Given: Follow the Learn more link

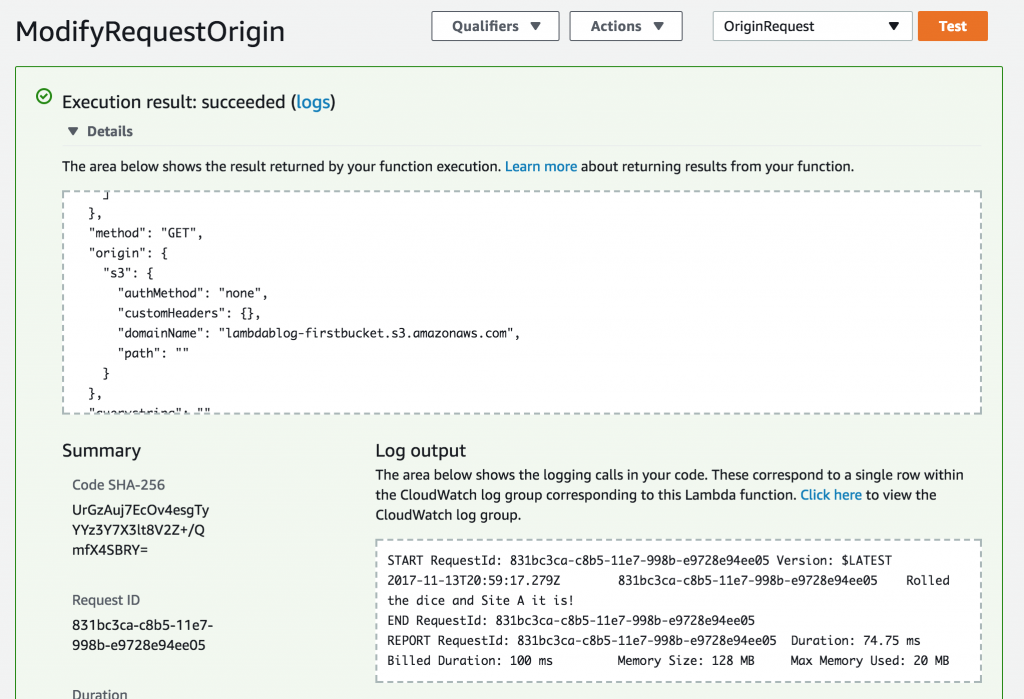Looking at the screenshot, I should (540, 166).
